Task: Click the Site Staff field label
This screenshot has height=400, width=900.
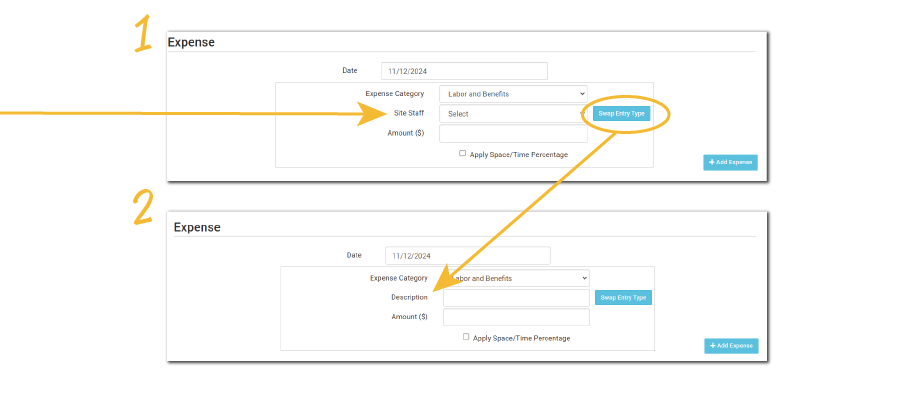Action: (x=408, y=113)
